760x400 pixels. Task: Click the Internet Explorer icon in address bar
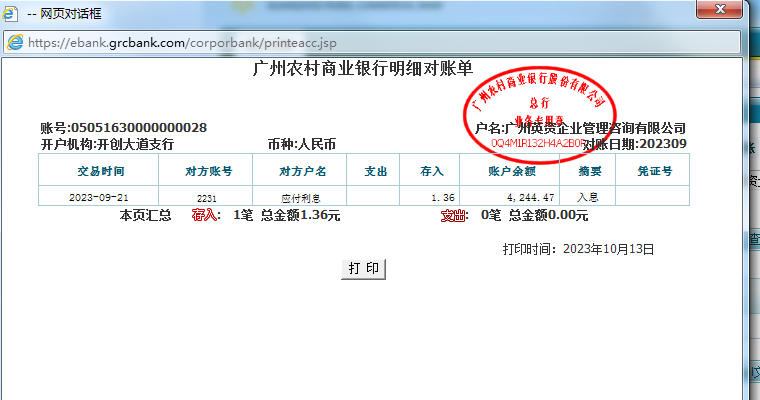click(15, 43)
